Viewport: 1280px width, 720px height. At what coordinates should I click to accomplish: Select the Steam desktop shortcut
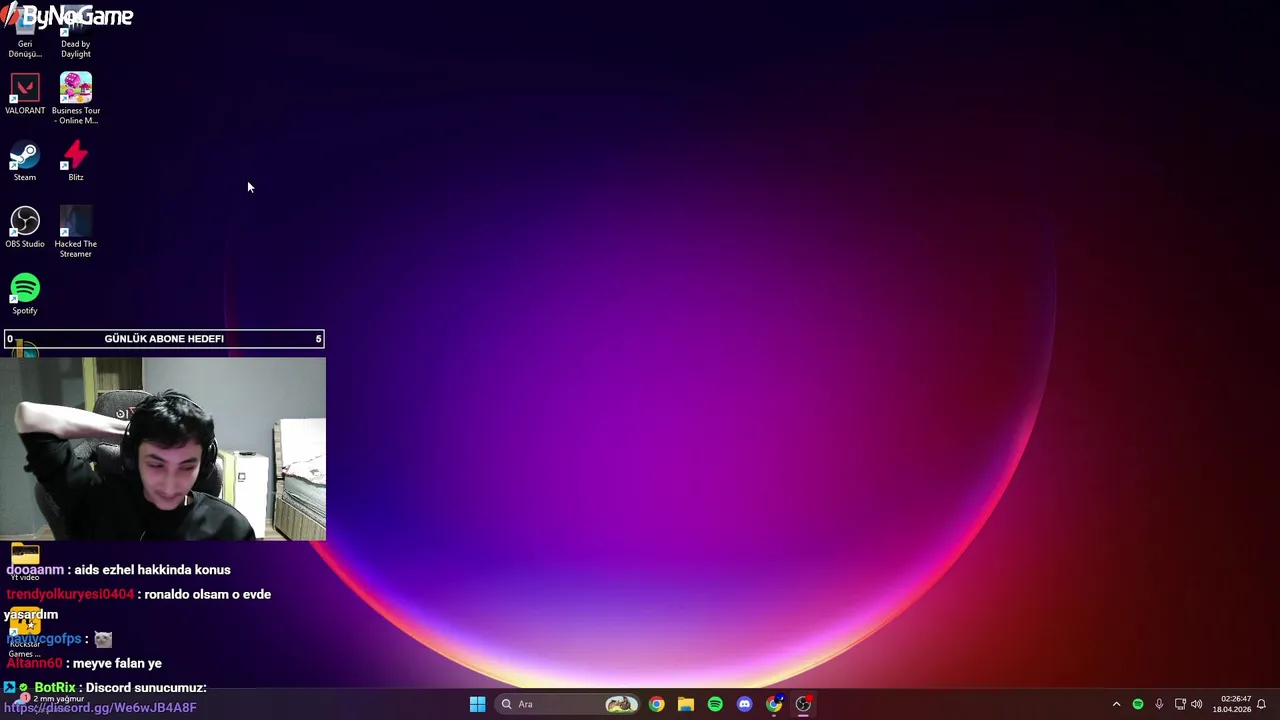click(25, 162)
